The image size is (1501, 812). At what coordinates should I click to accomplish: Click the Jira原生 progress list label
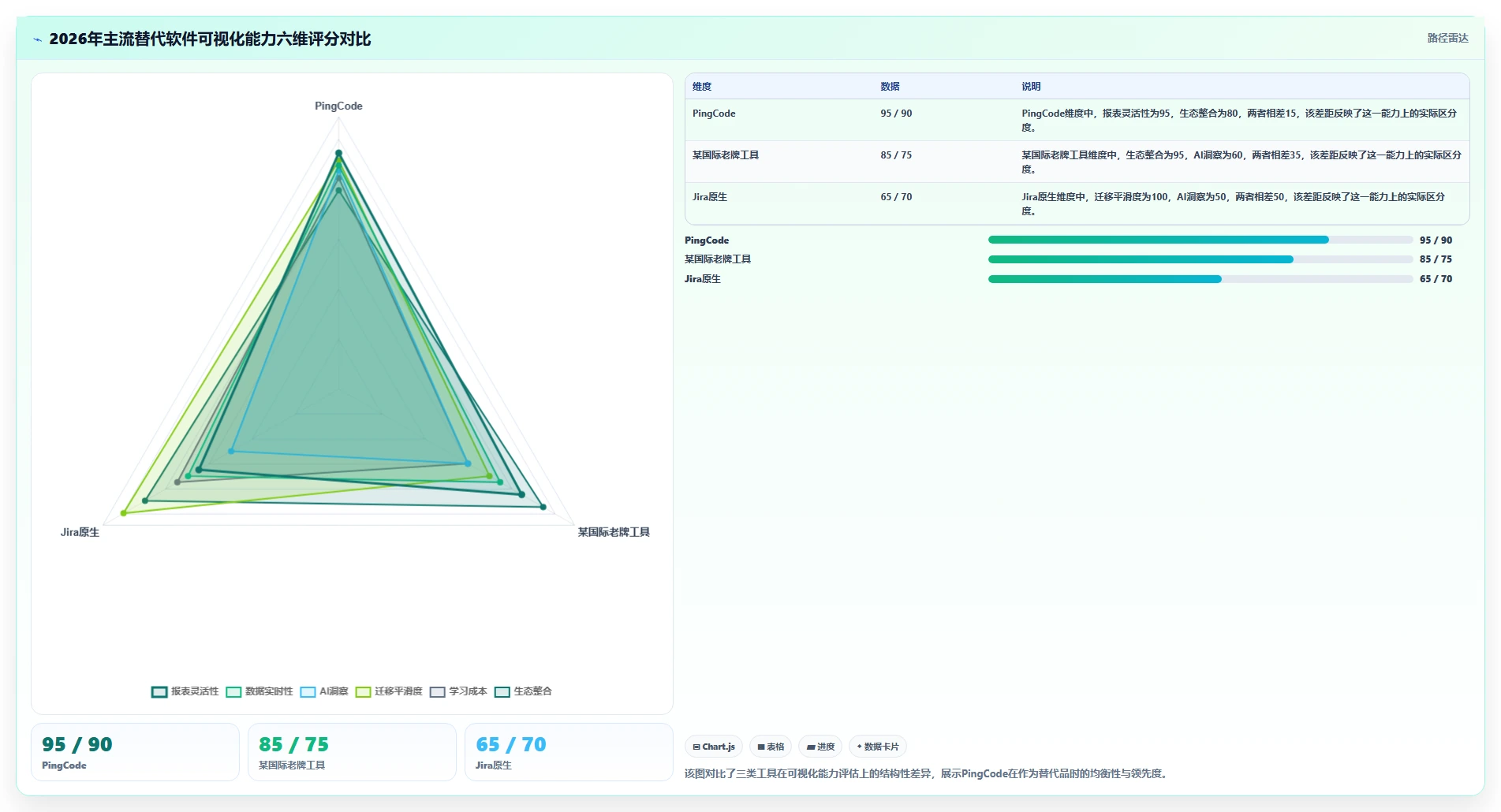(x=703, y=279)
